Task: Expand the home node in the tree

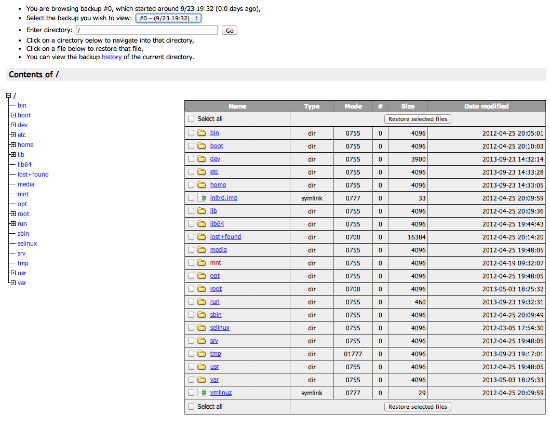Action: tap(13, 145)
